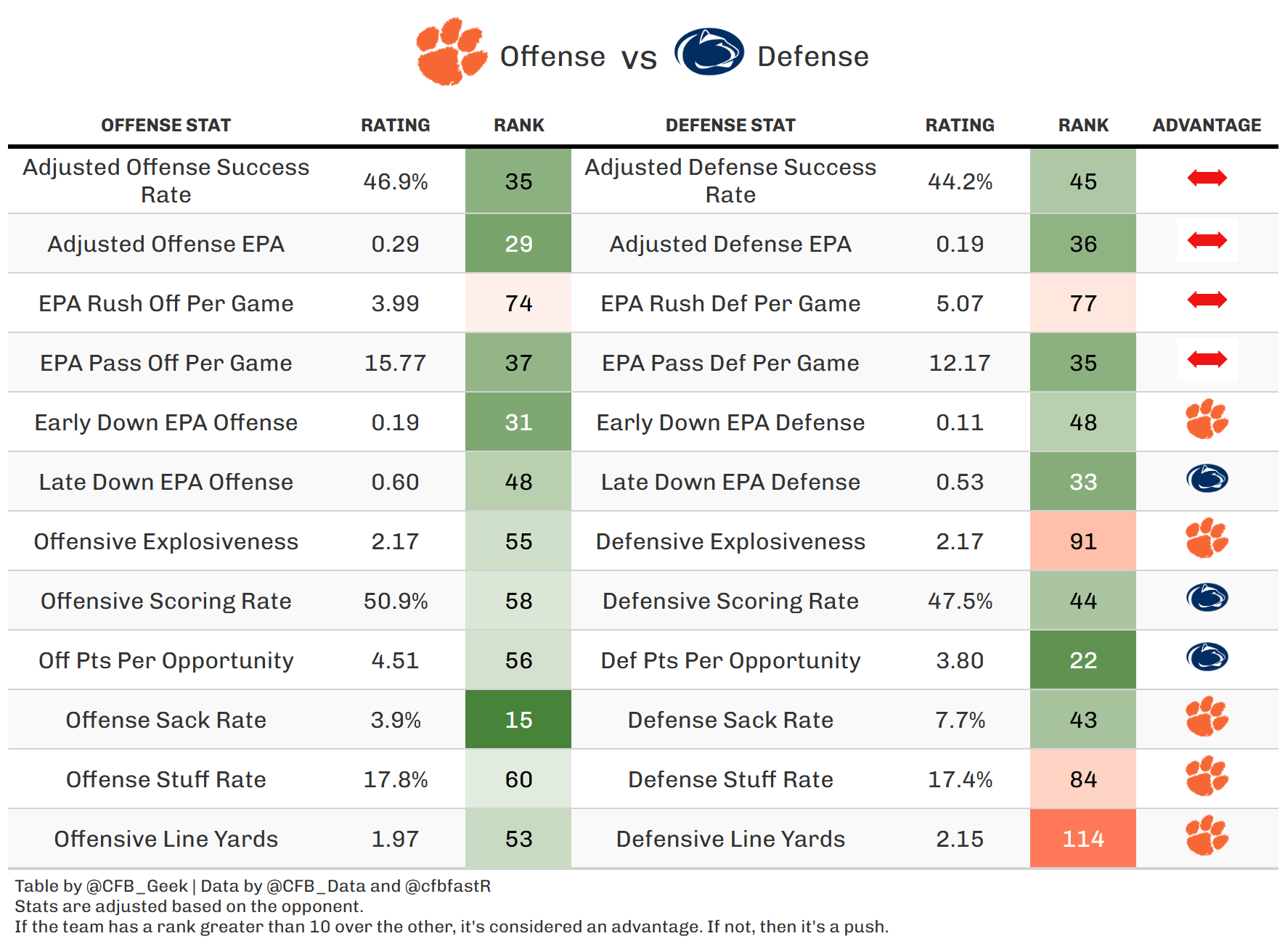This screenshot has width=1285, height=952.
Task: Select the dark green offense rank 15 cell
Action: [518, 720]
